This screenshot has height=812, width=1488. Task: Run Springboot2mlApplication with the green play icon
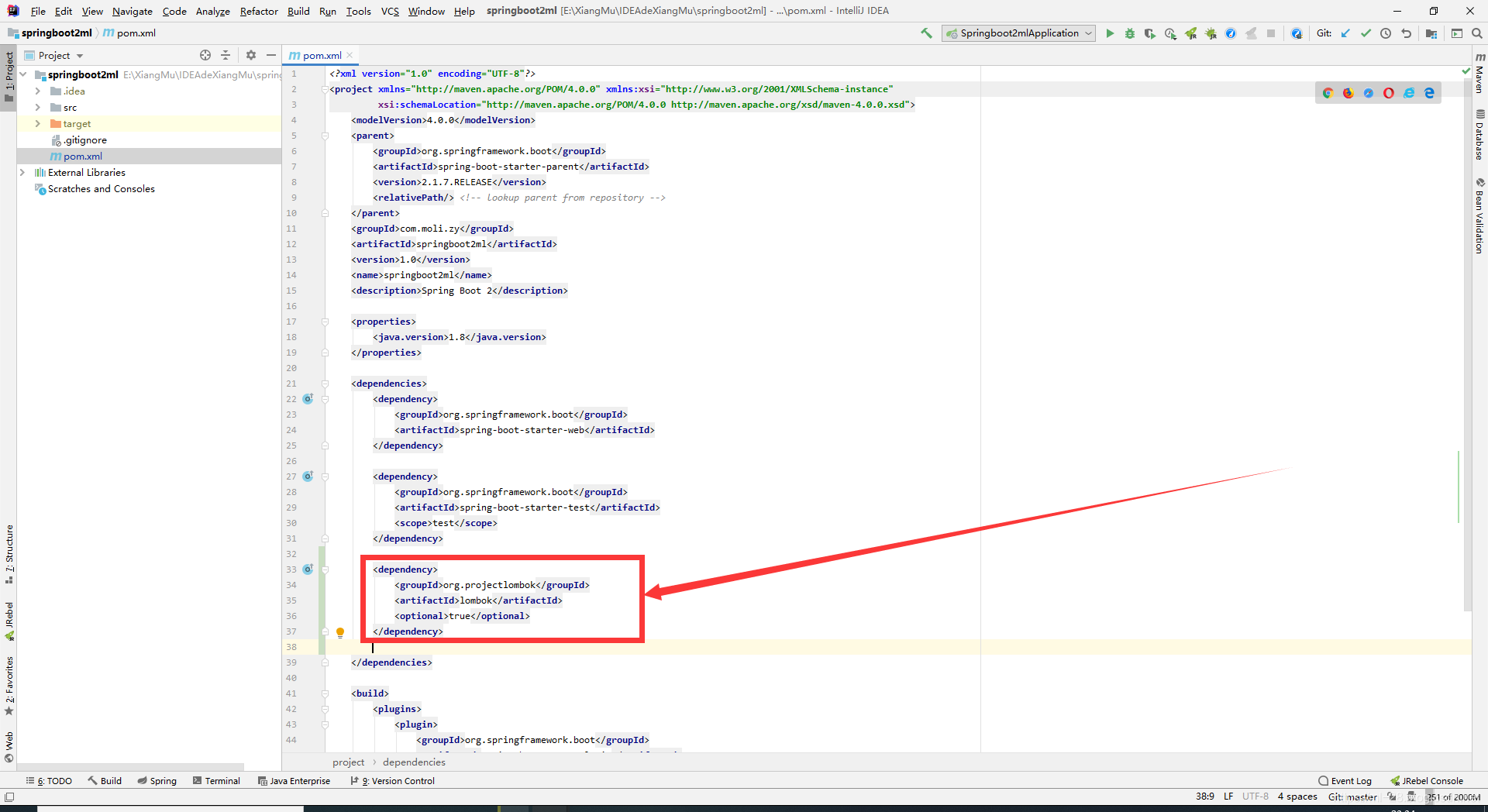click(1110, 33)
